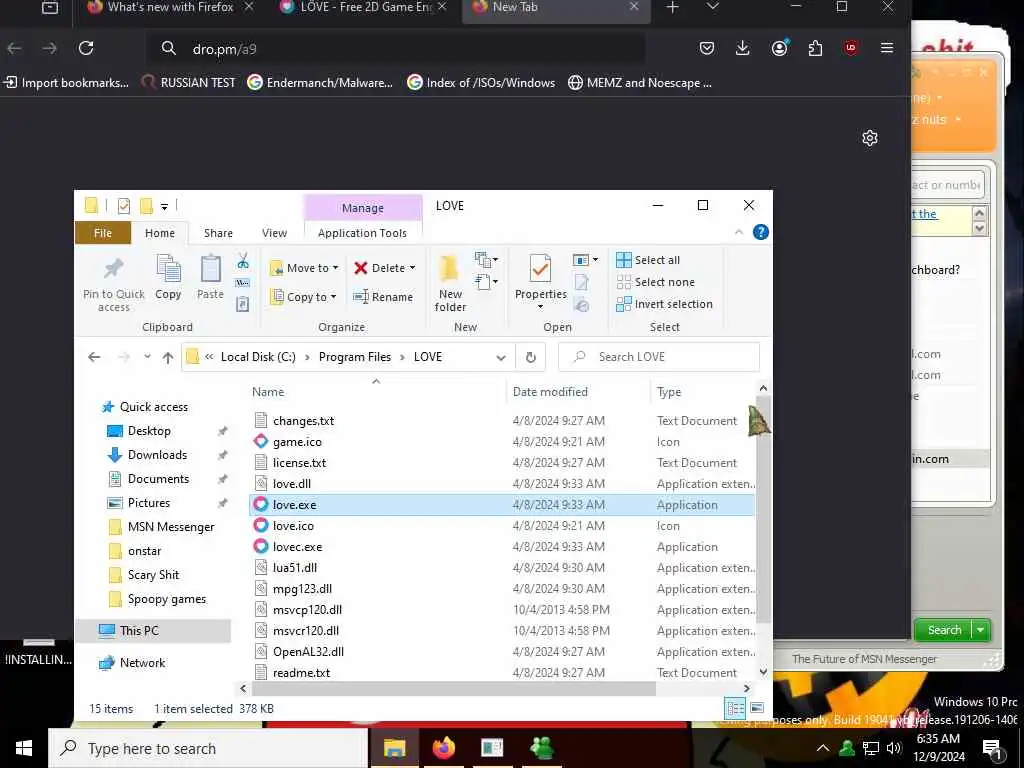Open New Tab settings gear icon

click(x=869, y=138)
